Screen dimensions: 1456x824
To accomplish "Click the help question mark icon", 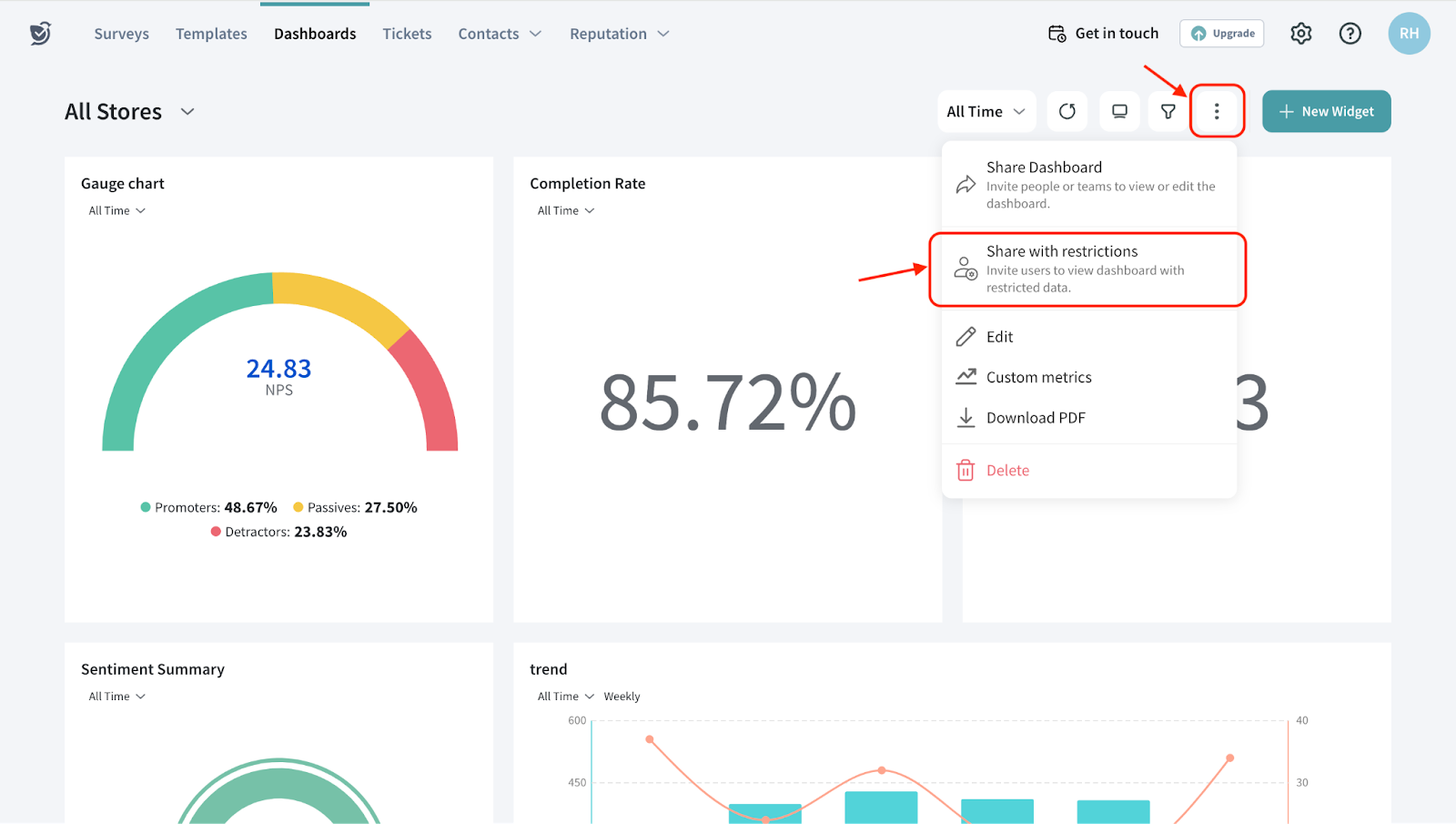I will tap(1350, 34).
